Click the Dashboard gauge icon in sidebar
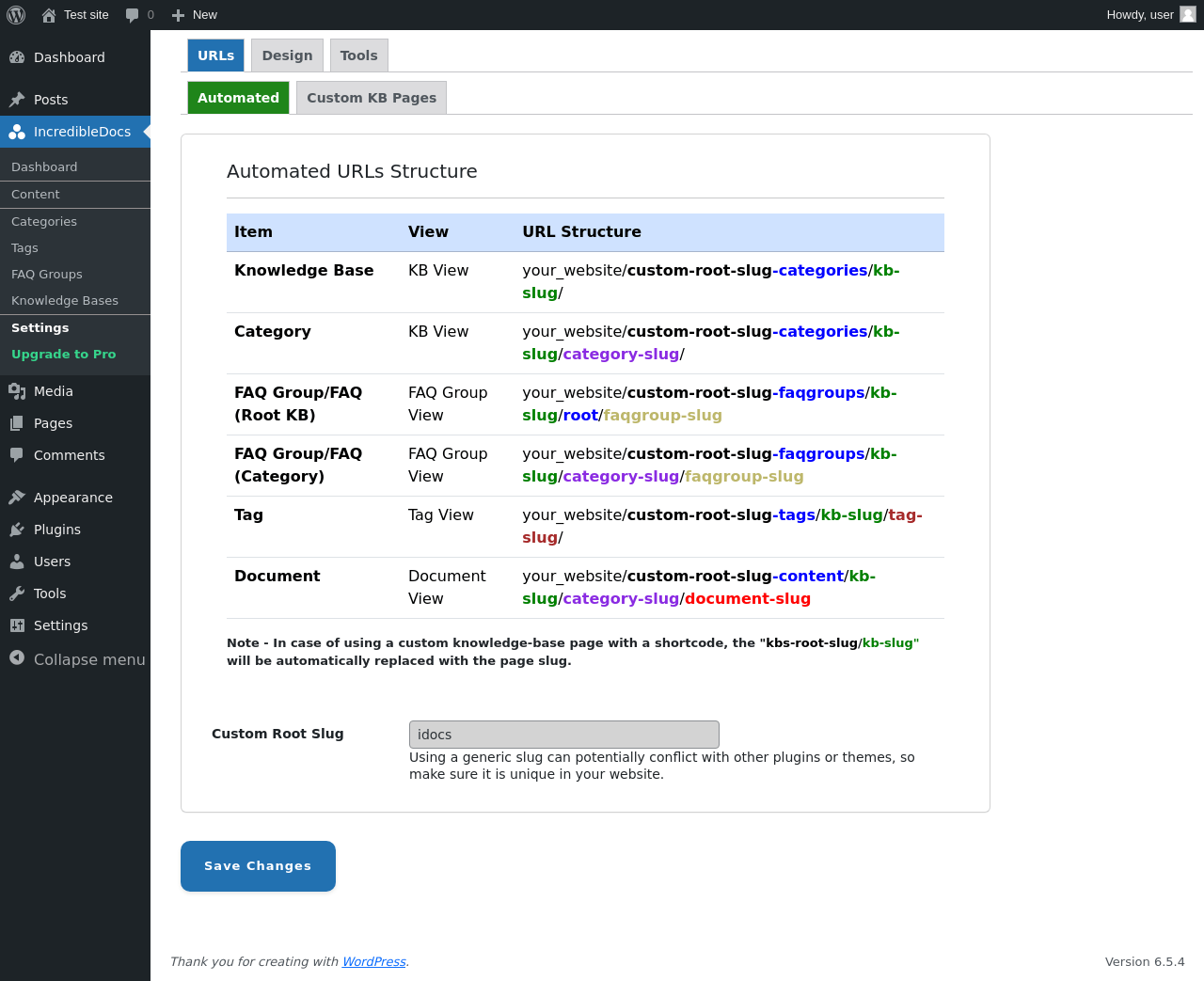The image size is (1204, 981). (x=17, y=57)
